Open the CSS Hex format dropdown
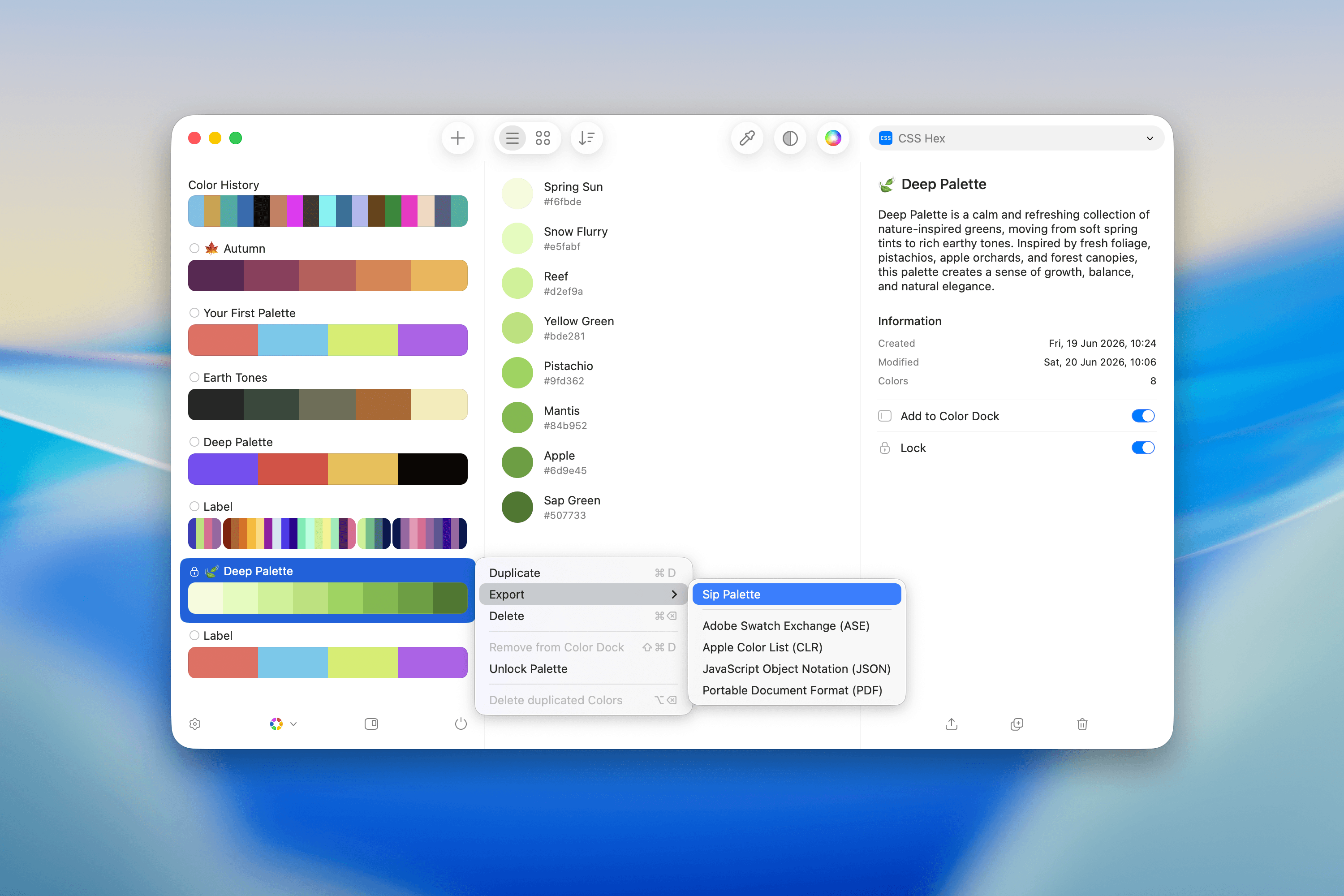1344x896 pixels. tap(1016, 138)
